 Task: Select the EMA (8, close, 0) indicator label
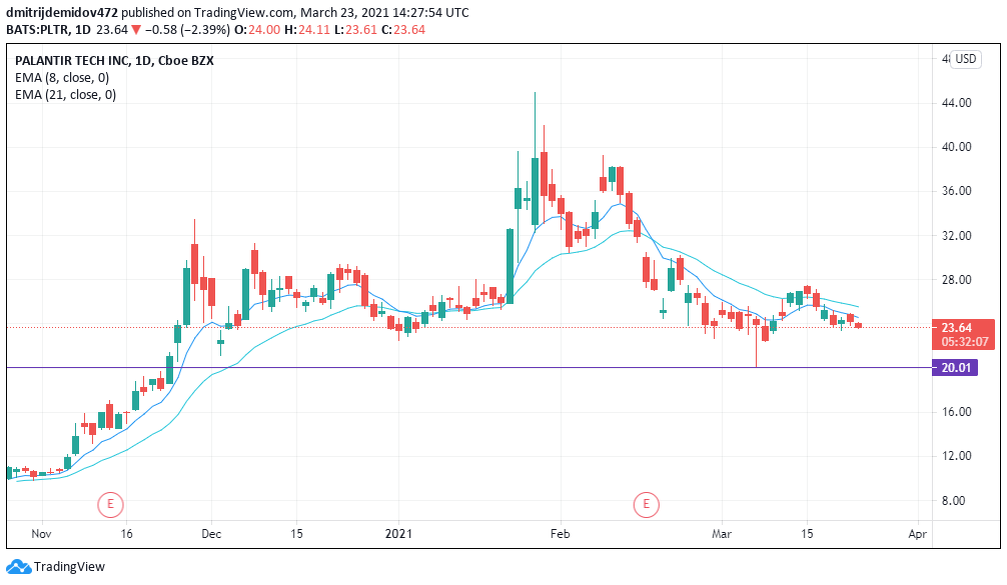pyautogui.click(x=62, y=78)
